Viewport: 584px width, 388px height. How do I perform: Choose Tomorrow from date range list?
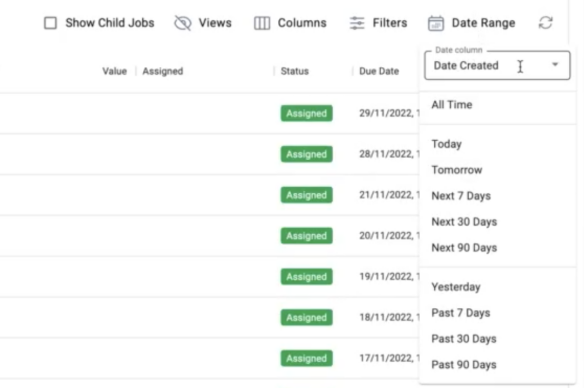coord(457,170)
